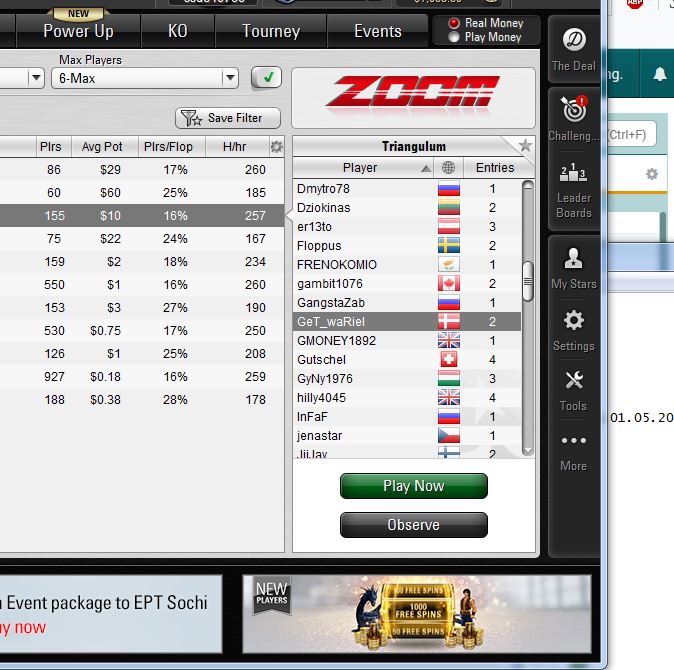Select row with $60 average pot
The image size is (674, 670).
coord(142,193)
